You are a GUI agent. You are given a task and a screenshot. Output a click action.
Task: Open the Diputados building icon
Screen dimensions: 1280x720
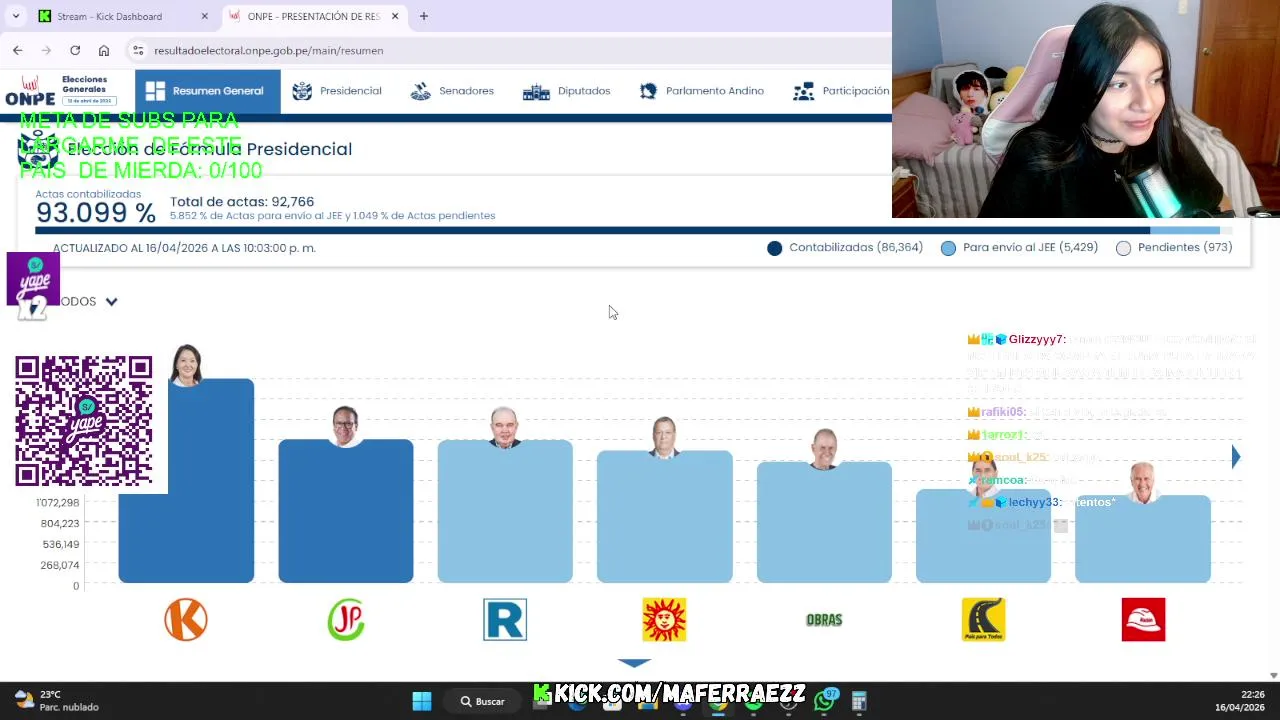pyautogui.click(x=536, y=91)
